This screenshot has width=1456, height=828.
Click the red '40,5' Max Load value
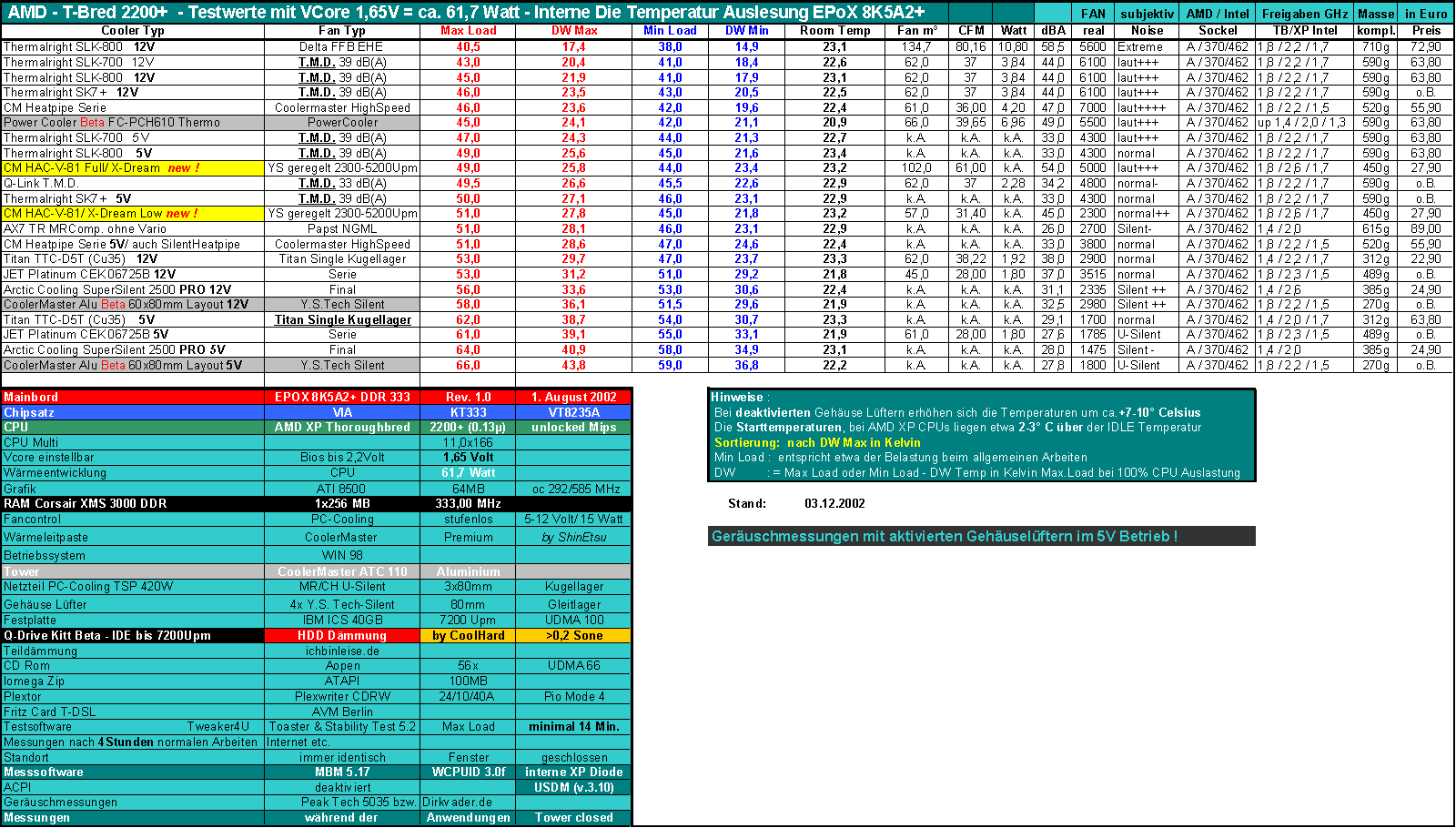pos(468,47)
